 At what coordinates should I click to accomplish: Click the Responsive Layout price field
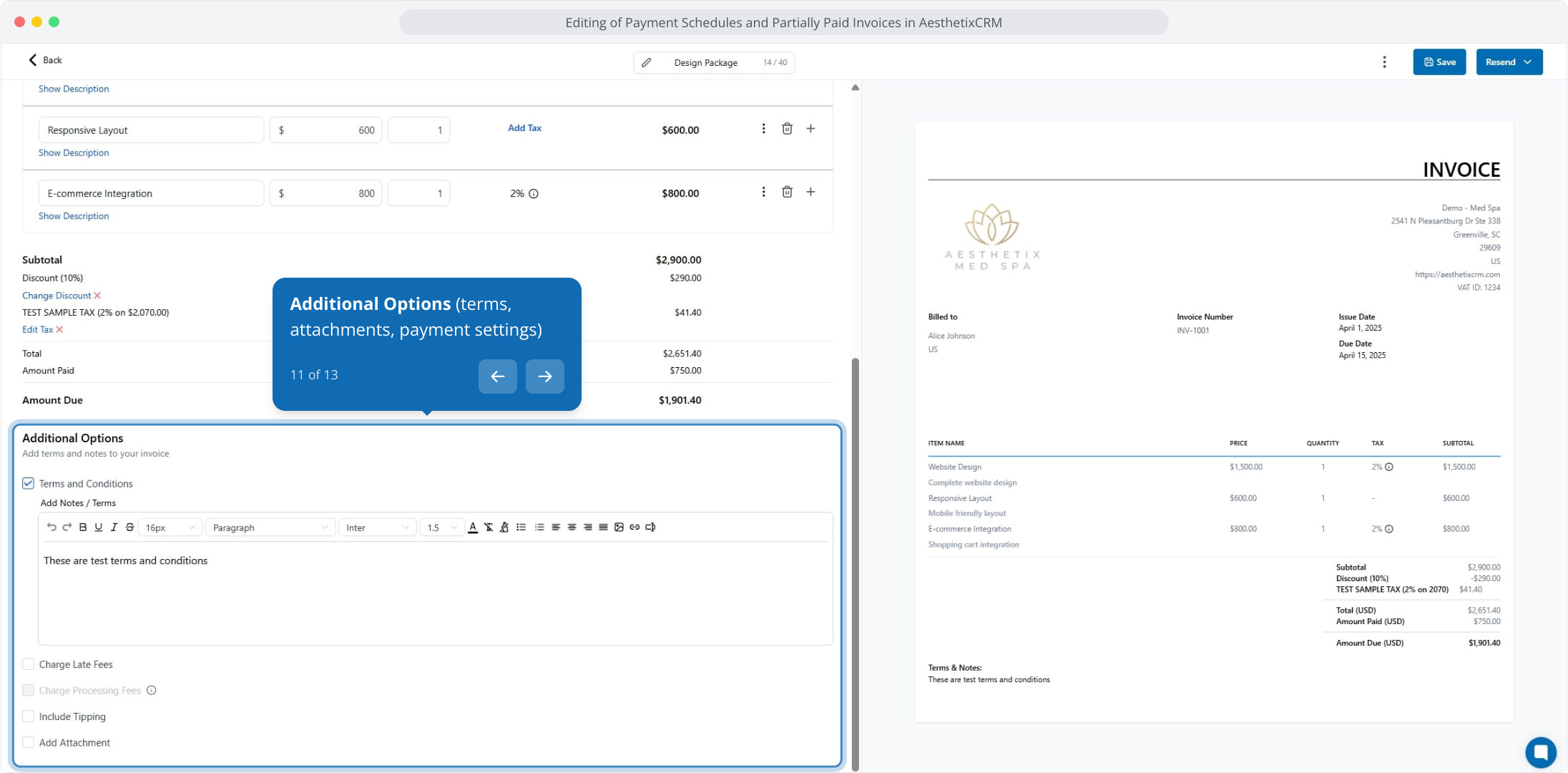pyautogui.click(x=326, y=130)
